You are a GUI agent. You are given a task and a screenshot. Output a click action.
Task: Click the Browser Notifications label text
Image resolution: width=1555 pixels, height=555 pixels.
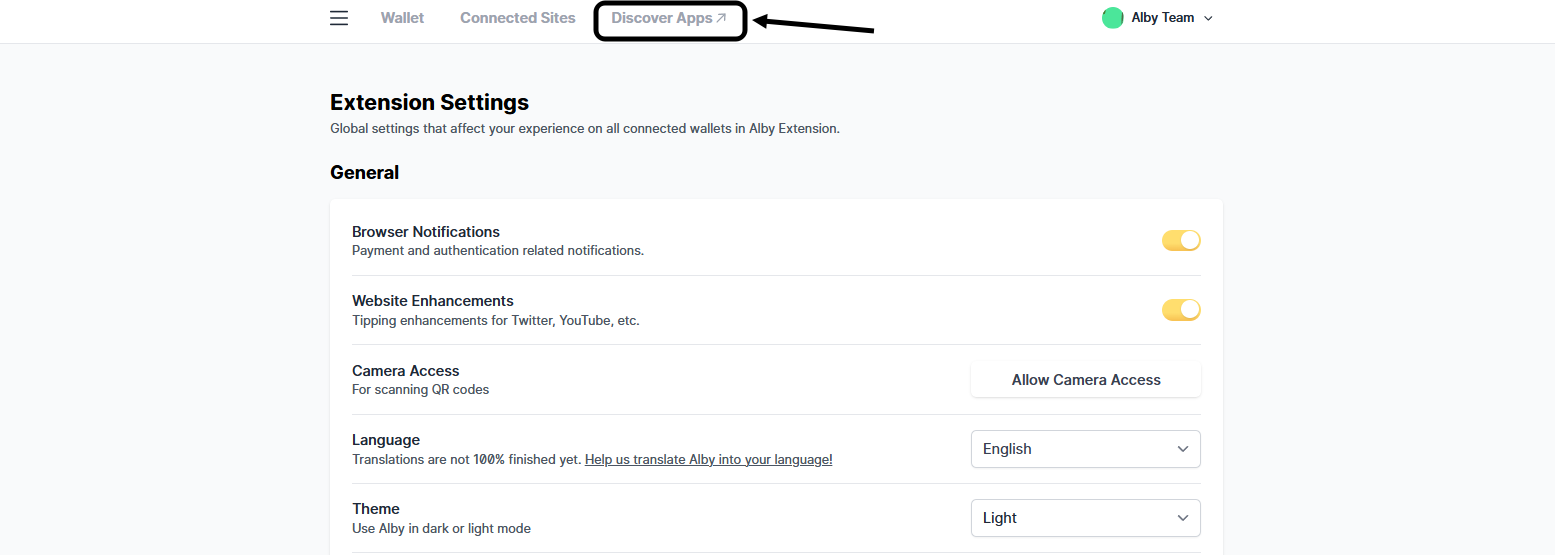[425, 231]
